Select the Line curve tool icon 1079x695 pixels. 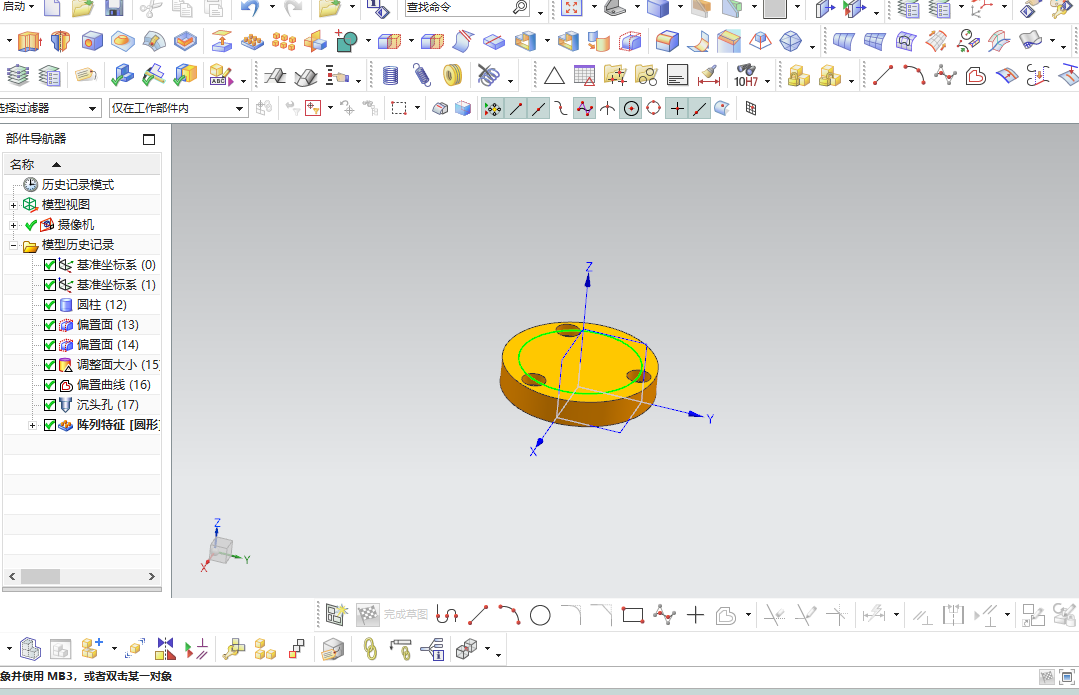pos(882,75)
